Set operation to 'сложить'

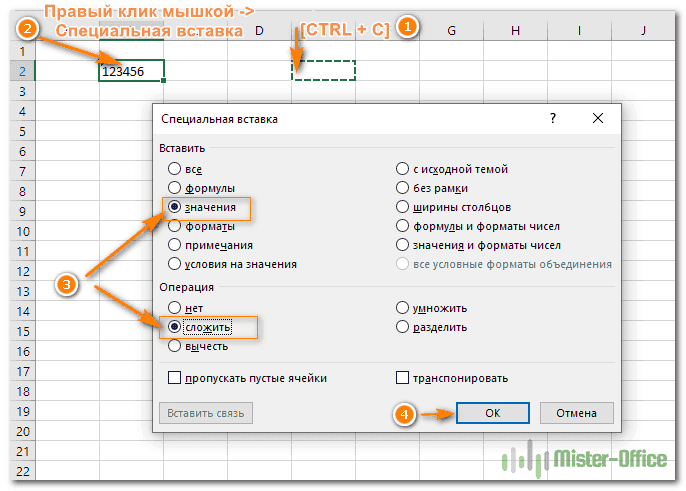176,327
